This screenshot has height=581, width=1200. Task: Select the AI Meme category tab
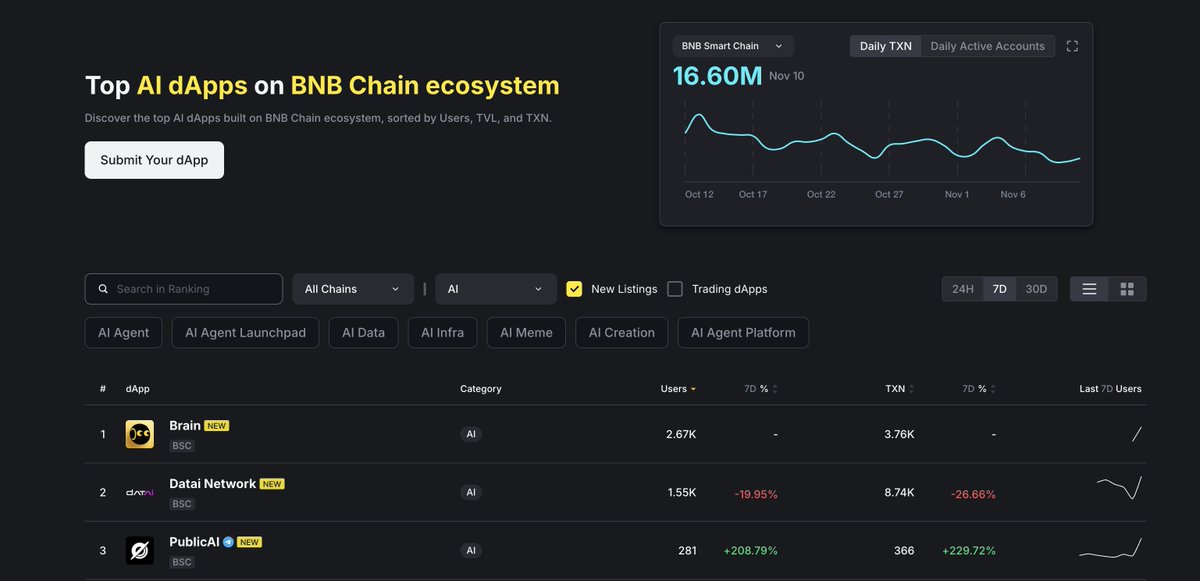coord(526,332)
